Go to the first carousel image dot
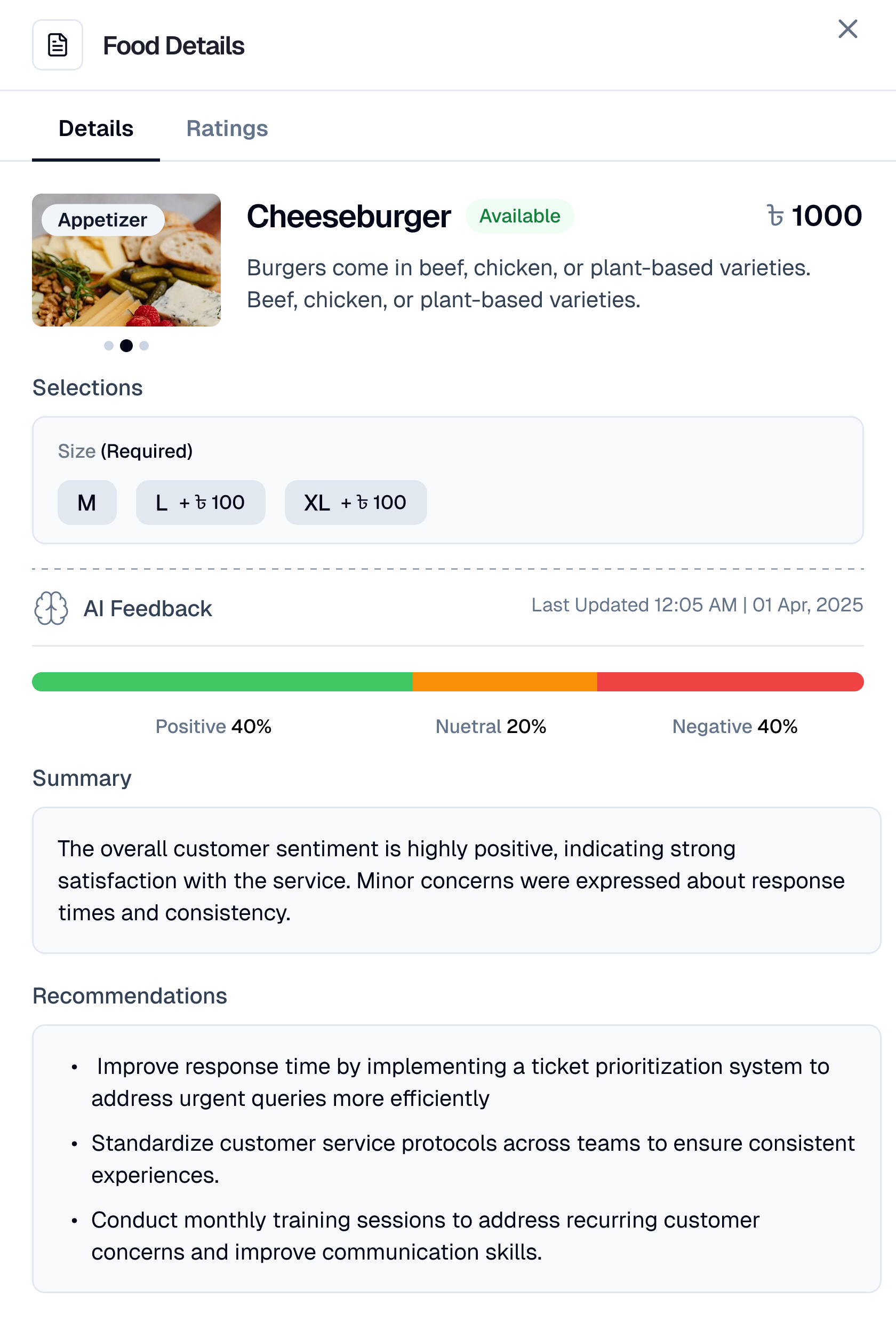The image size is (896, 1338). (x=109, y=346)
